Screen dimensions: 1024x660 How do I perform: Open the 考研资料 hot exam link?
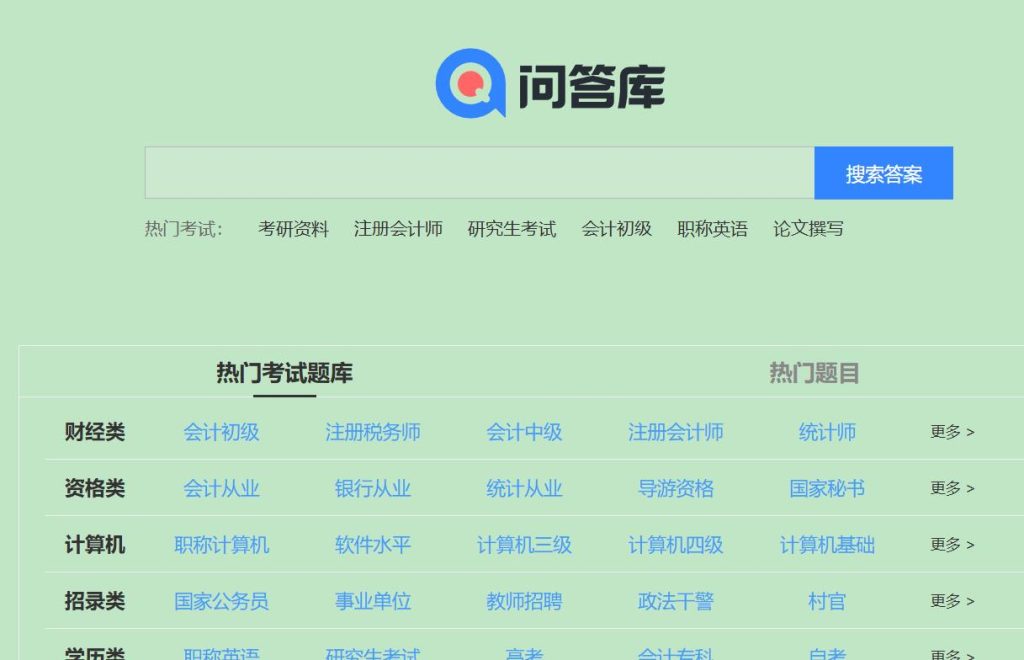(x=293, y=229)
